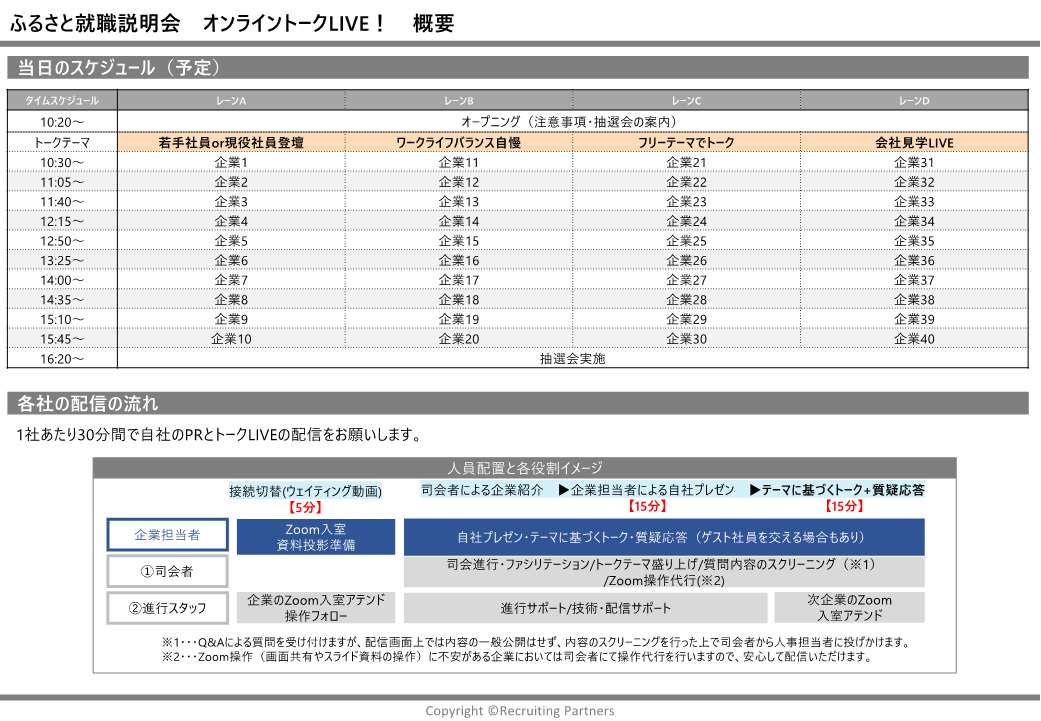Click the フリーテーマでトーク theme cell

[x=686, y=143]
